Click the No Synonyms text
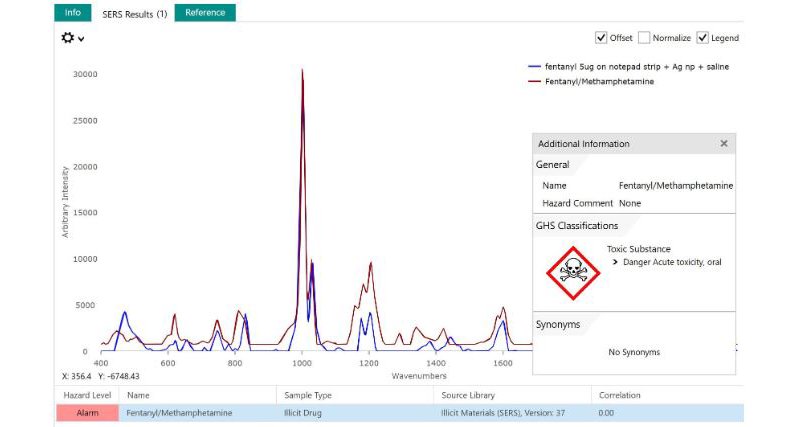Screen dimensions: 800x427 tap(634, 352)
